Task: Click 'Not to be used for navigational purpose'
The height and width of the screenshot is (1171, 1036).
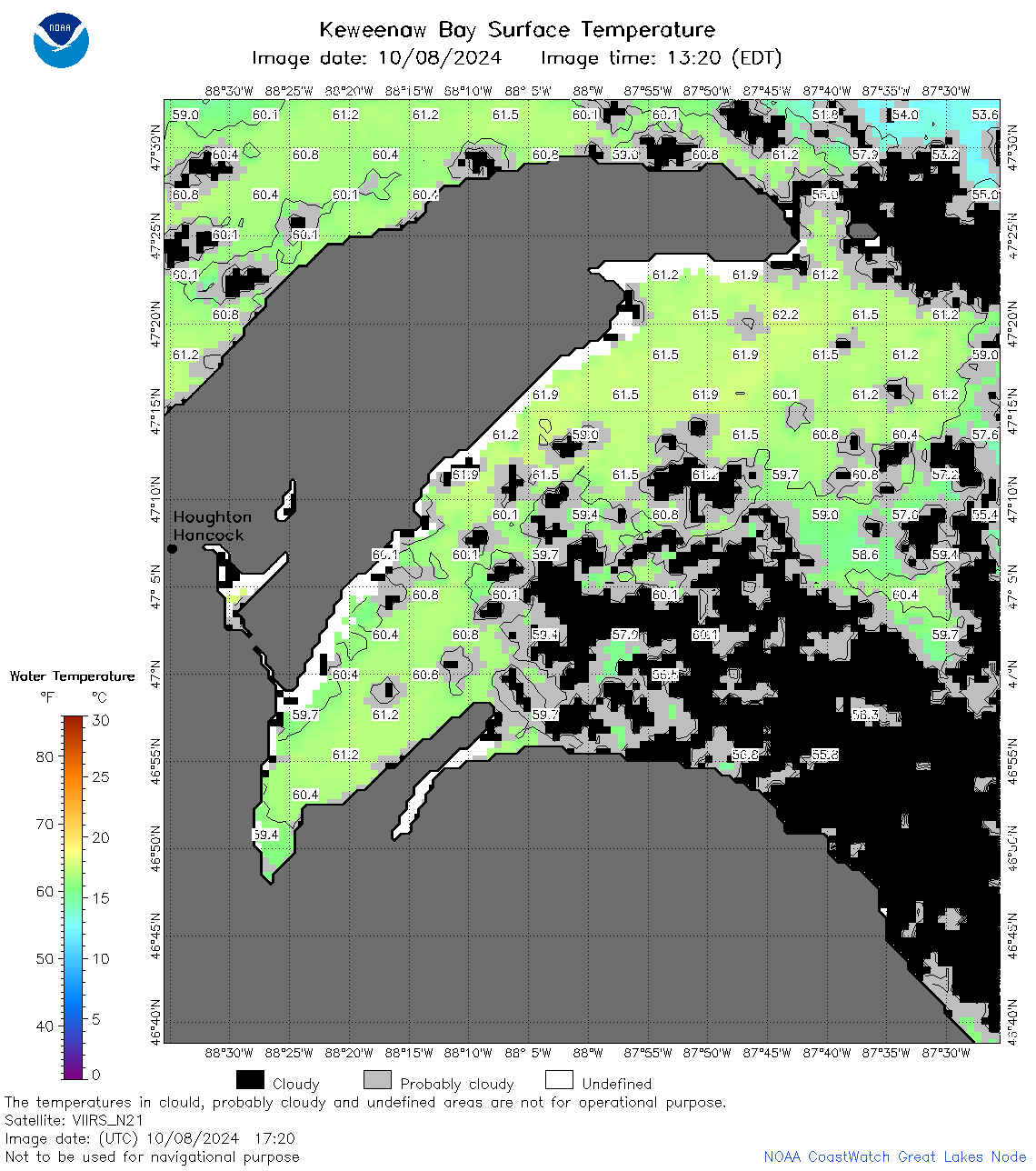Action: [152, 1156]
